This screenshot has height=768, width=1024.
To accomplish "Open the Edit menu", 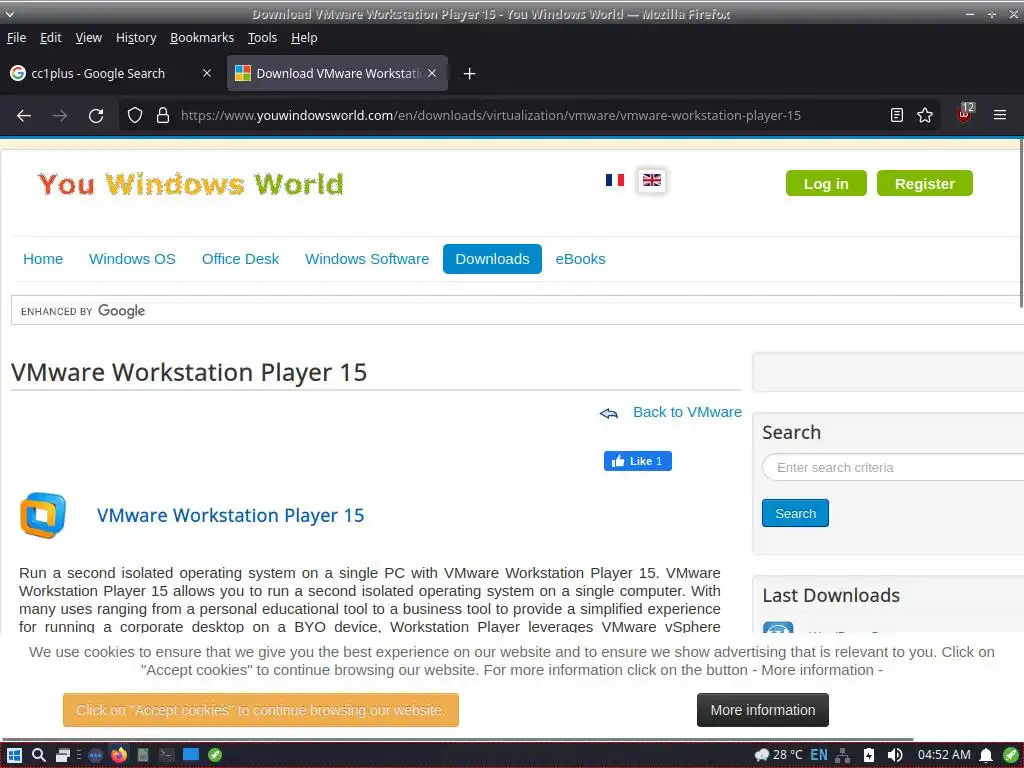I will (x=50, y=38).
